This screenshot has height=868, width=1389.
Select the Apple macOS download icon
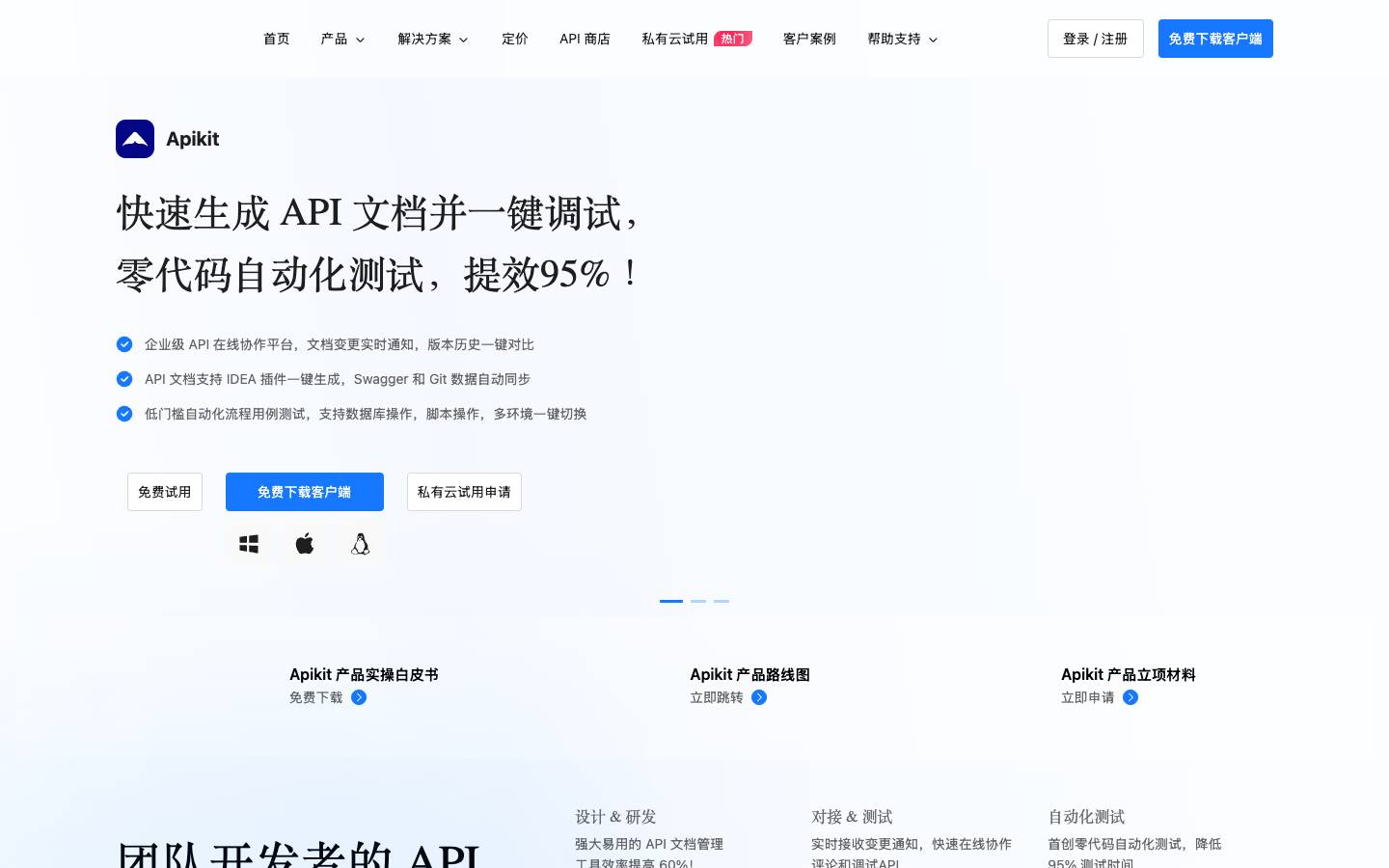[x=305, y=544]
